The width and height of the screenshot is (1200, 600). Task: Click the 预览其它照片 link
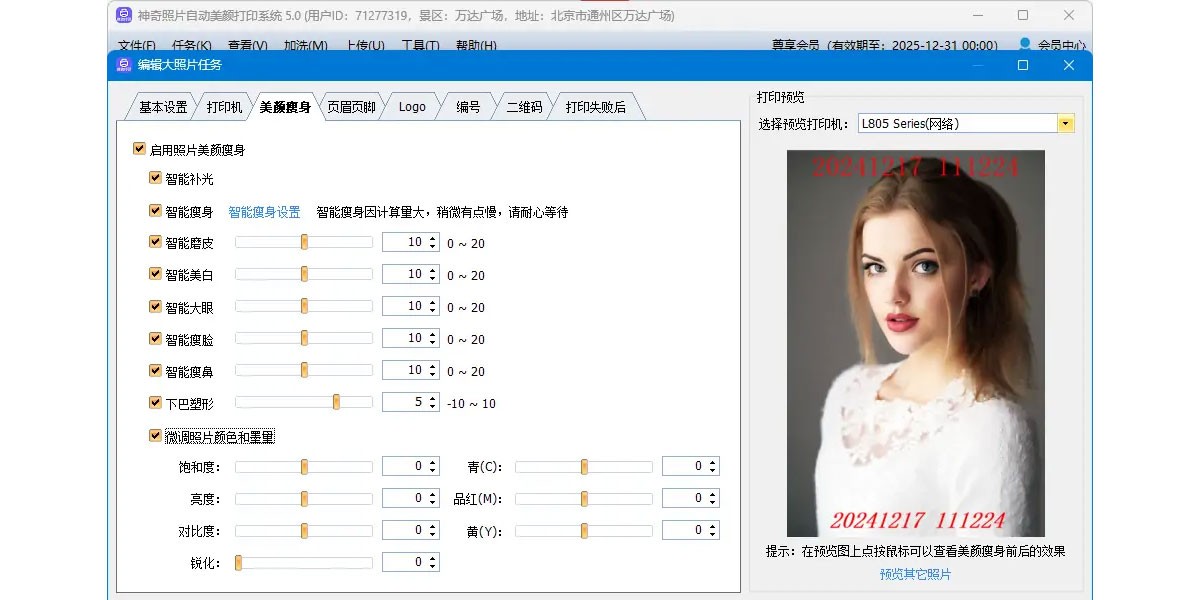tap(915, 574)
